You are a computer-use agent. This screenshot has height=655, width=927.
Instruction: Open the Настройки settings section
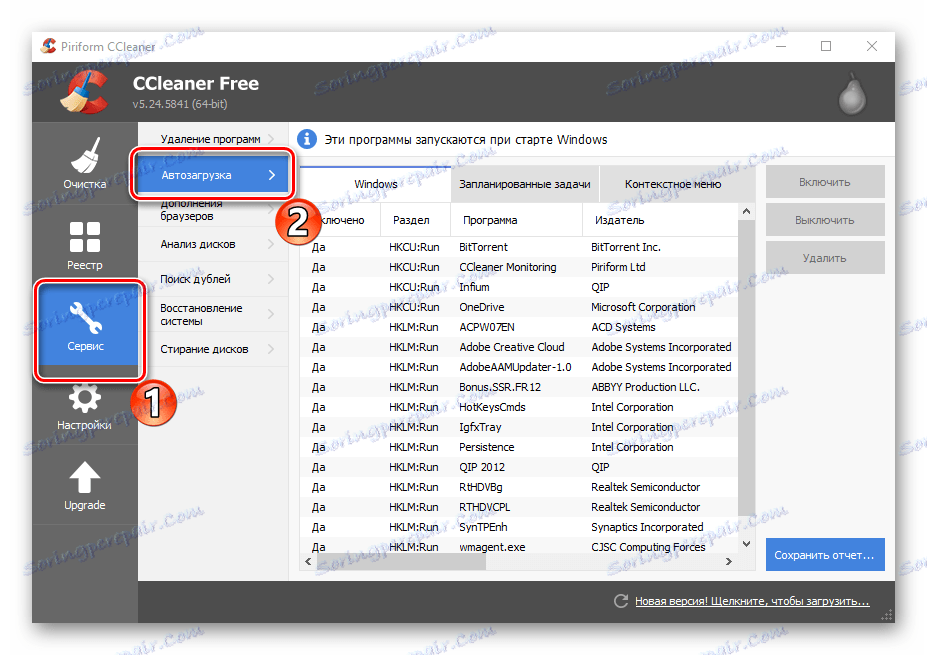point(85,407)
